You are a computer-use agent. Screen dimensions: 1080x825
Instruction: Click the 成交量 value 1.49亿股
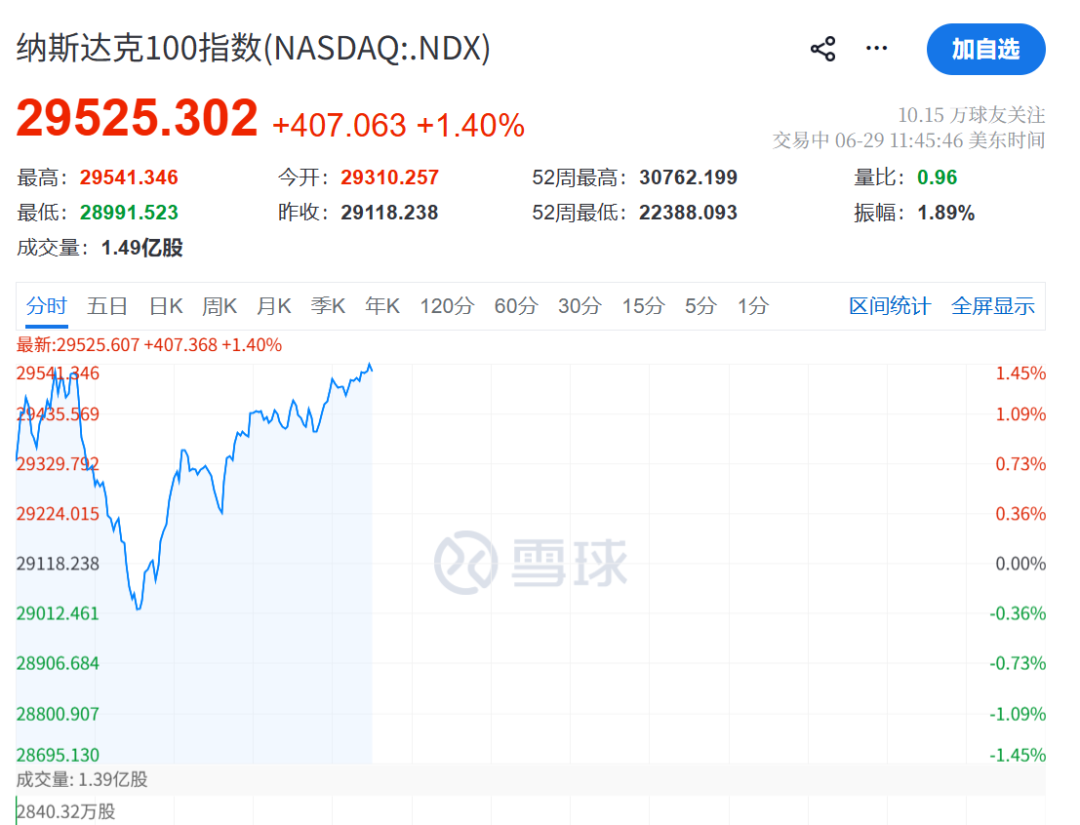142,248
